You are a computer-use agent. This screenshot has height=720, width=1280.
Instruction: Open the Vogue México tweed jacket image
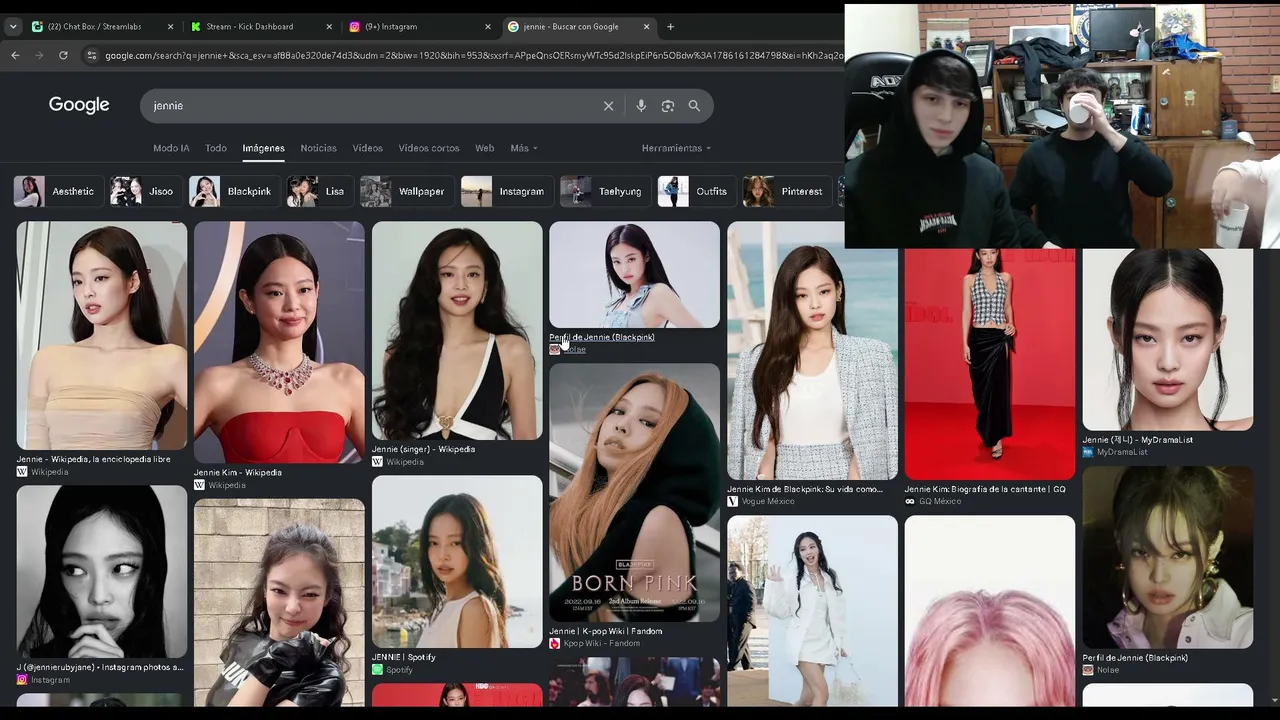pyautogui.click(x=812, y=350)
